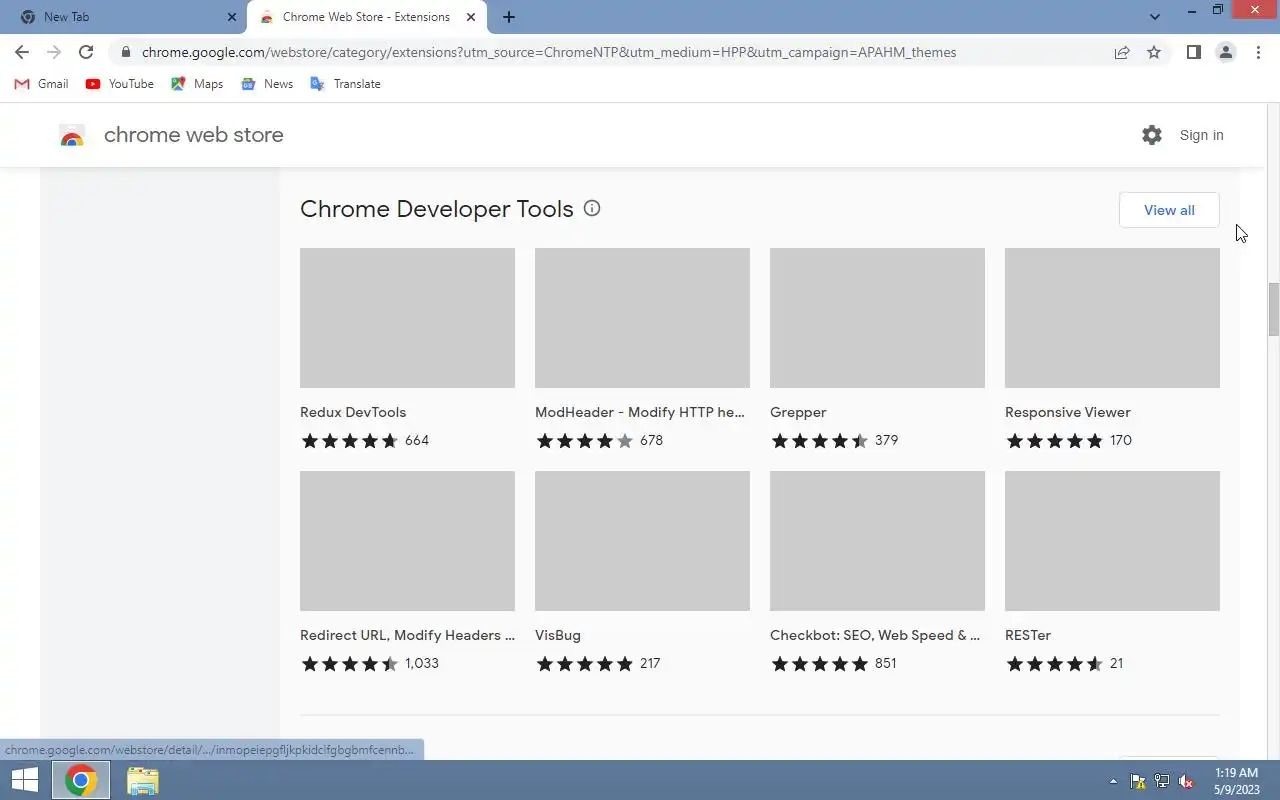Open the Maps bookmark

(197, 84)
